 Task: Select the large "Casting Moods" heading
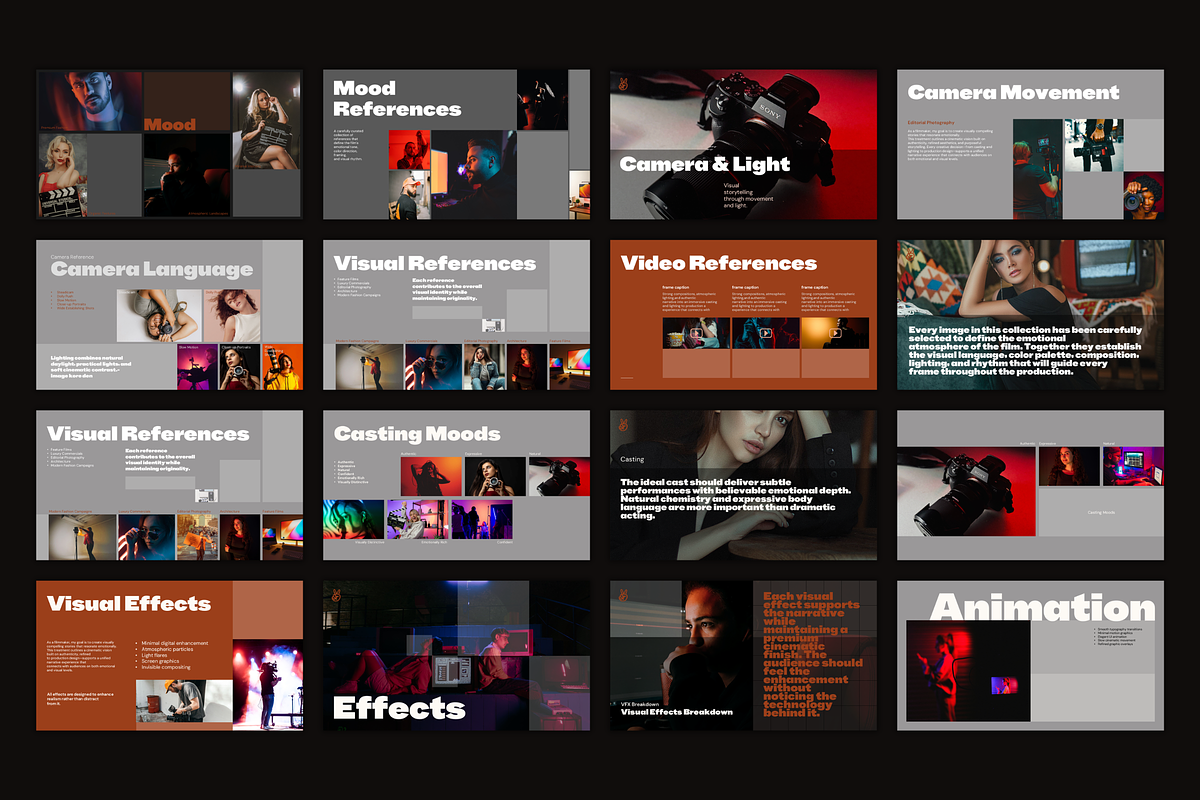tap(417, 434)
